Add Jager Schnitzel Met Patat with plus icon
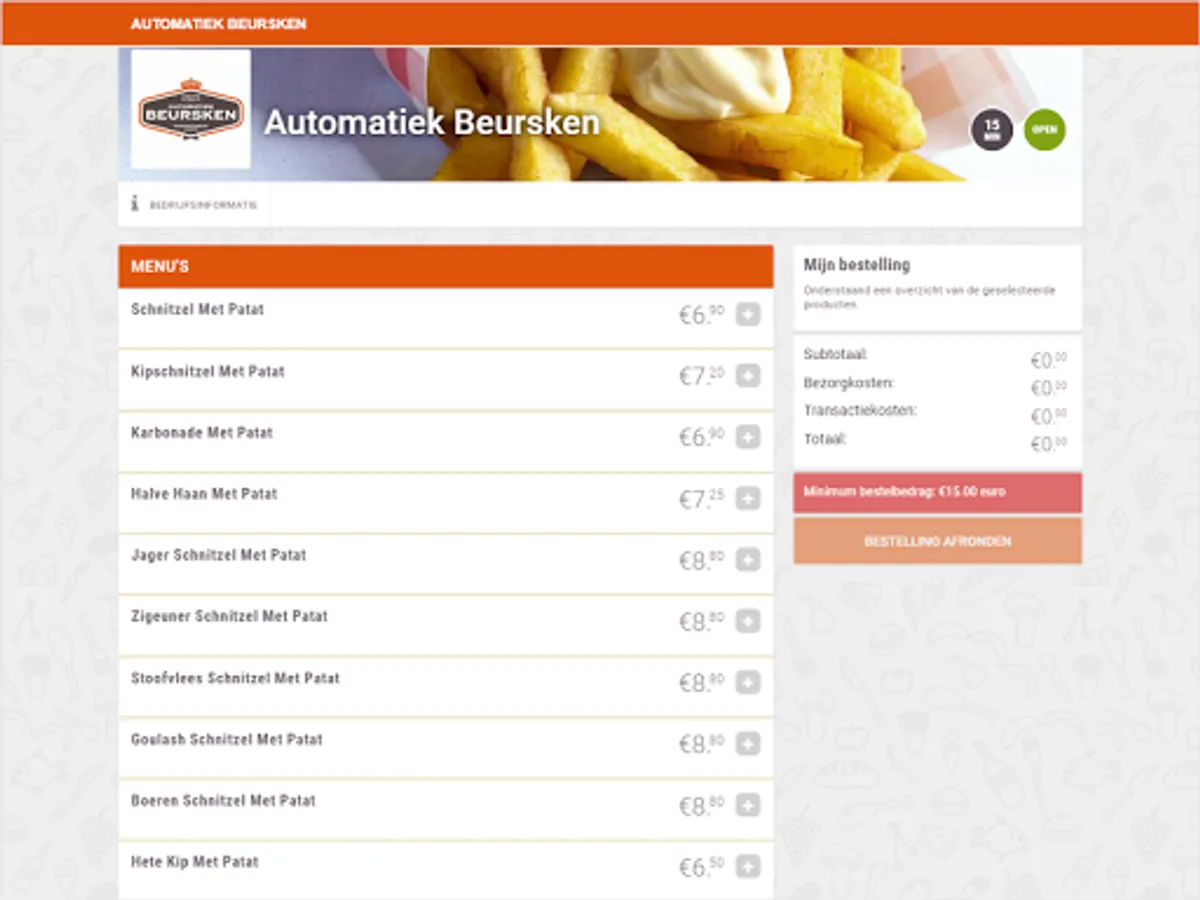 coord(748,560)
